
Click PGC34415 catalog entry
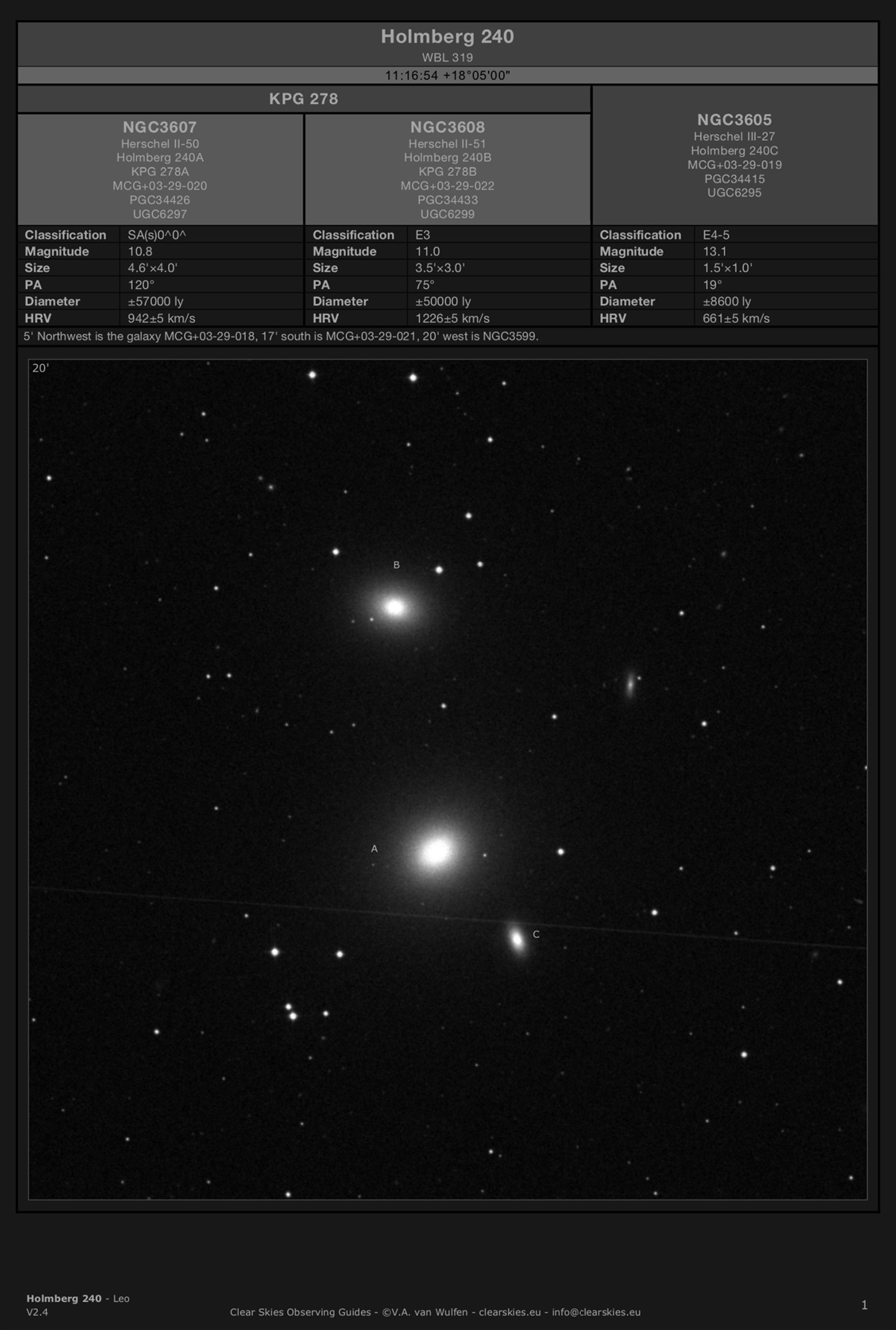[x=734, y=178]
